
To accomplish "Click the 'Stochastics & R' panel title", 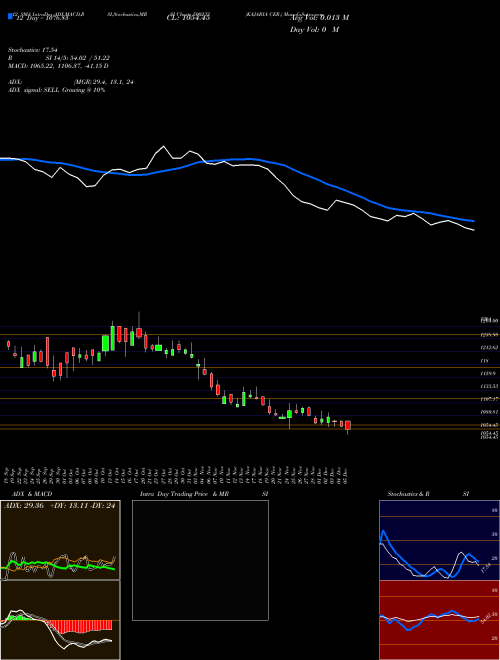I will coord(409,494).
